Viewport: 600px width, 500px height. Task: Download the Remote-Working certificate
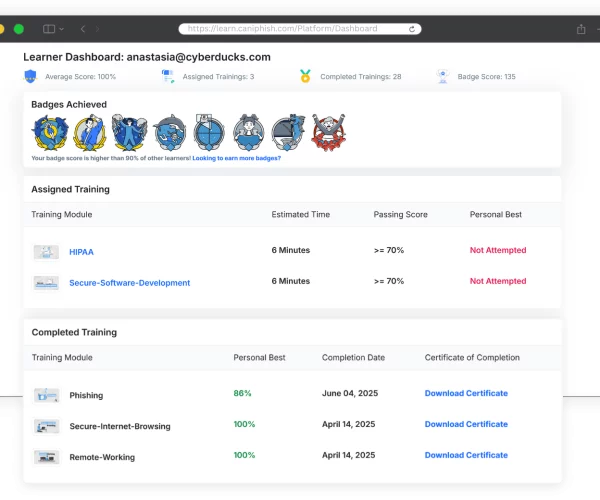point(466,456)
